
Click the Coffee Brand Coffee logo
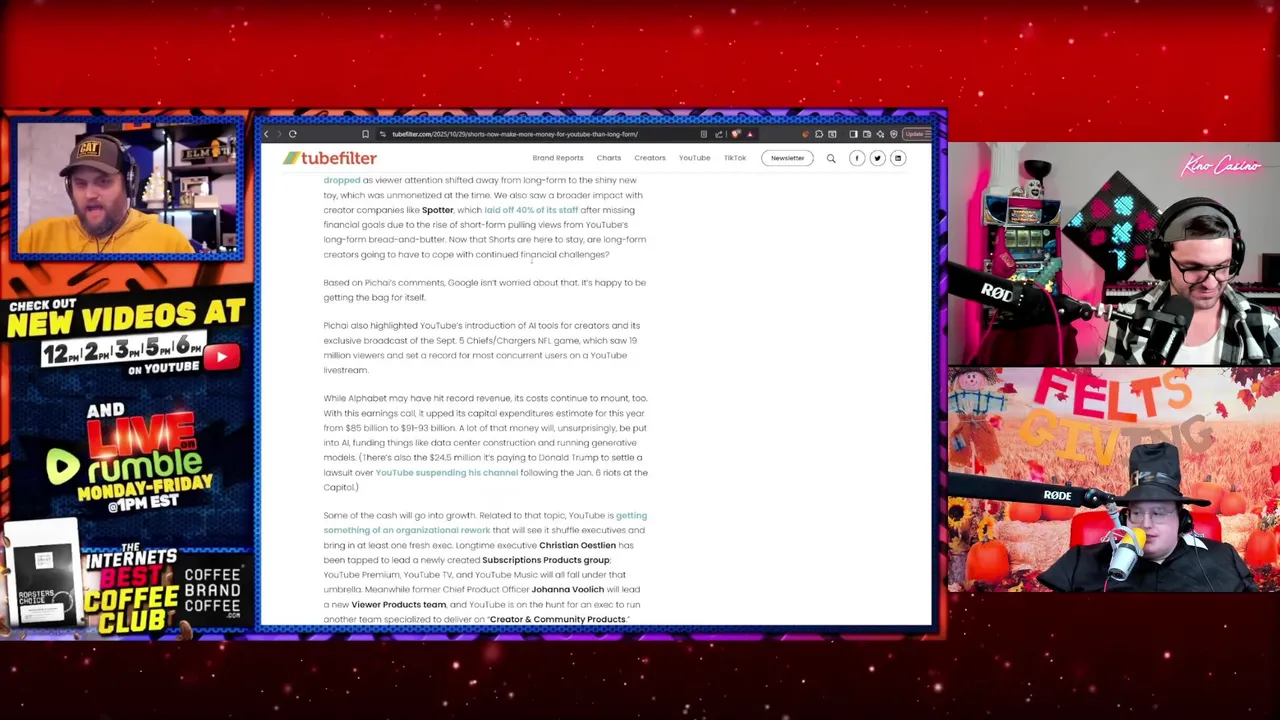pos(212,594)
